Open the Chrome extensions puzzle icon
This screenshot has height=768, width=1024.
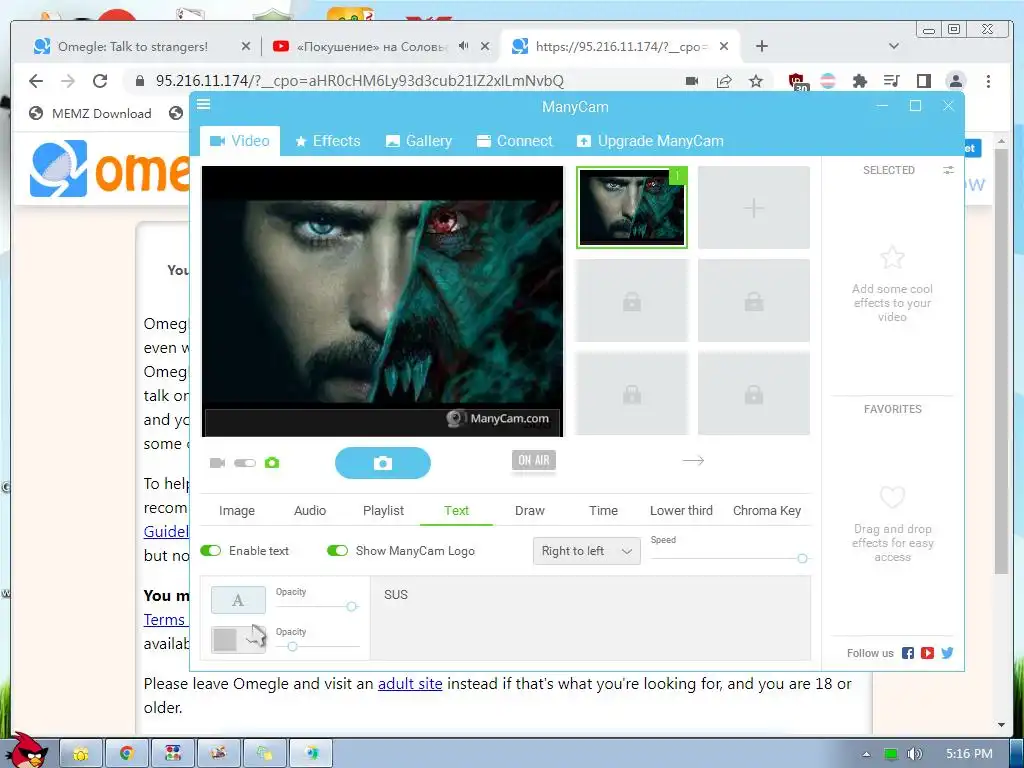[x=860, y=81]
